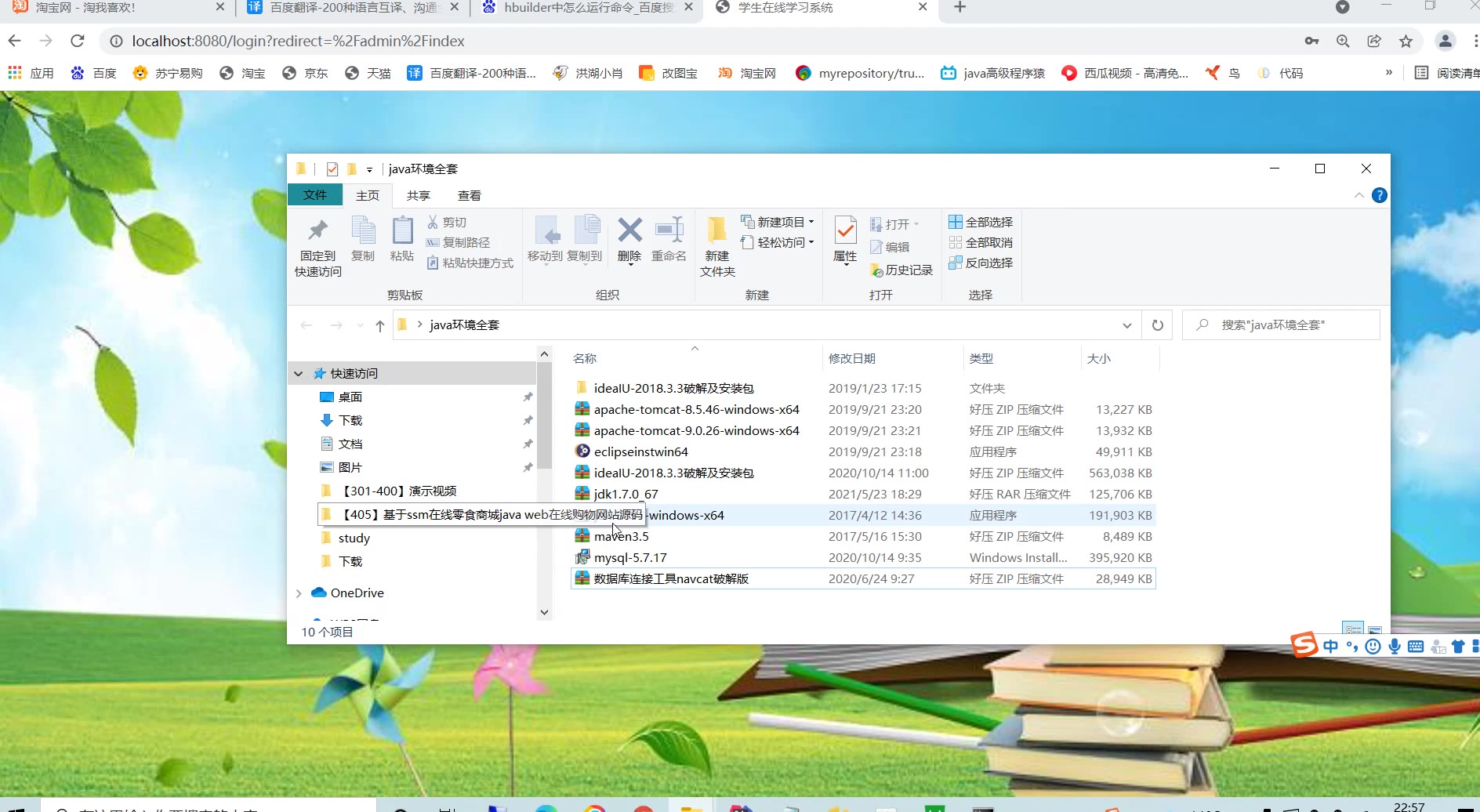This screenshot has width=1480, height=812.
Task: Toggle the quick access toolbar properties checkmark icon
Action: tap(332, 169)
